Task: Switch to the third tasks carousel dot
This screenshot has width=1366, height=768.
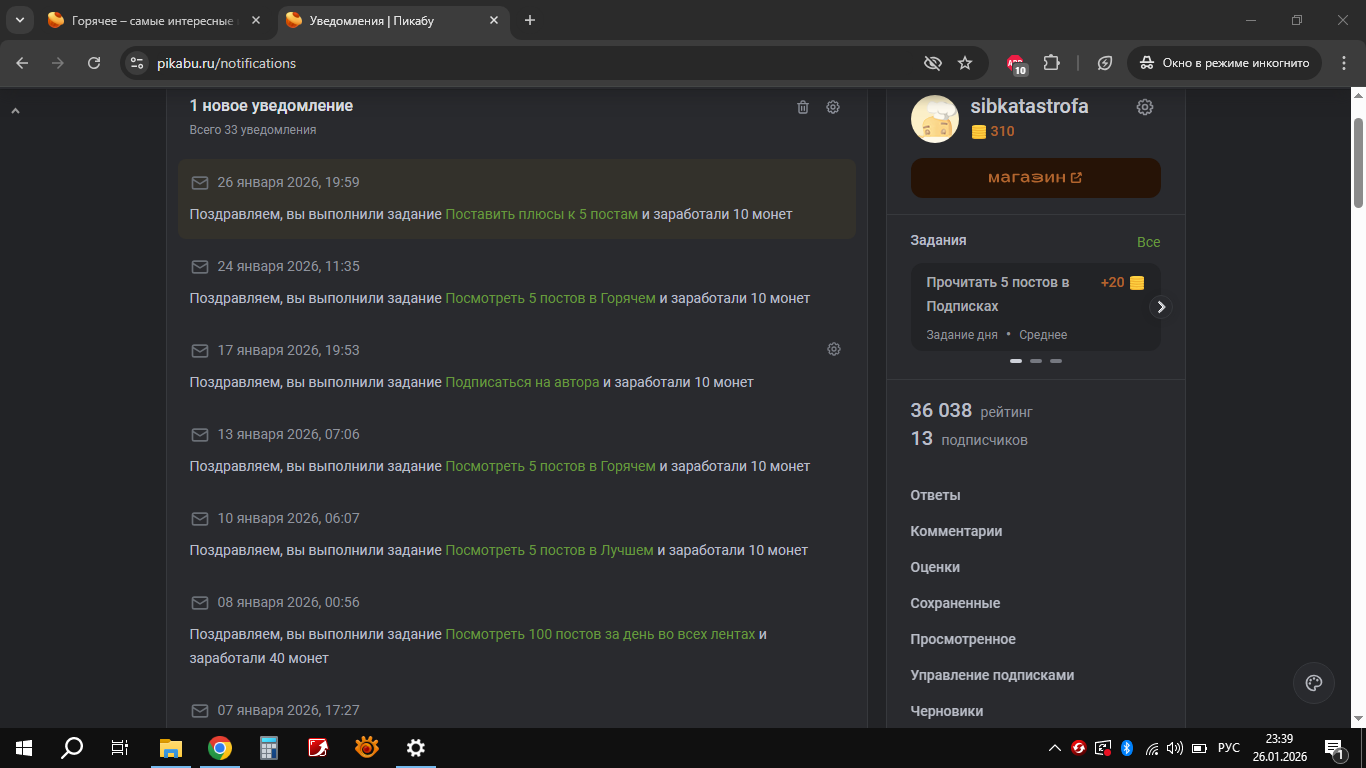Action: click(1056, 361)
